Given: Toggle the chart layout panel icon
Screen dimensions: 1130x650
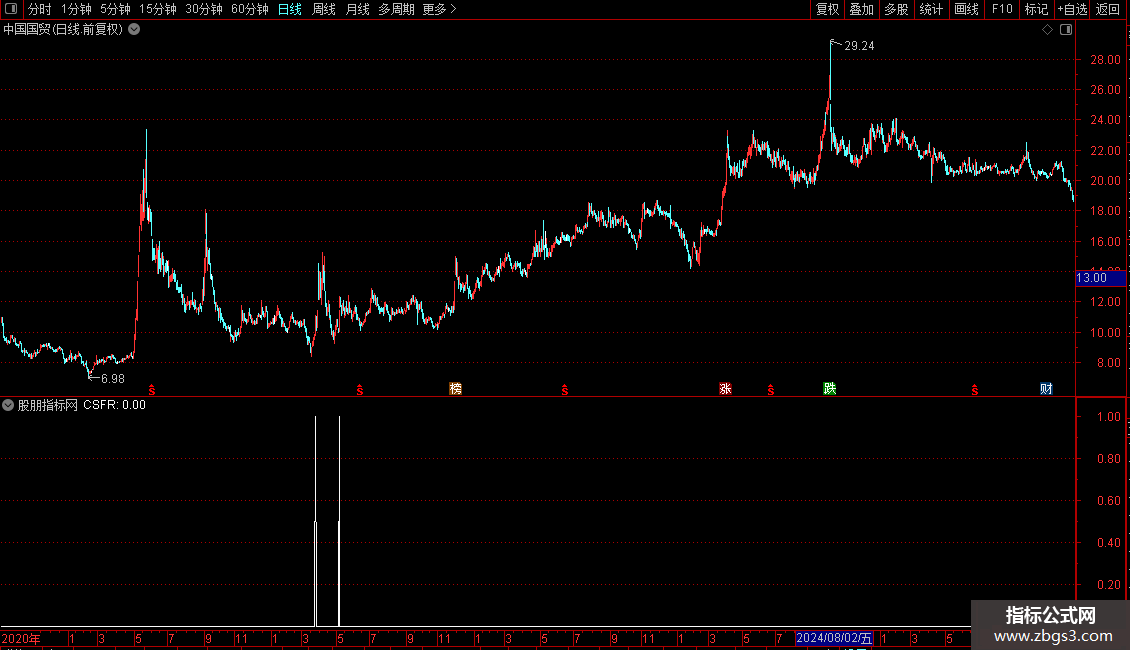Looking at the screenshot, I should [x=1066, y=30].
